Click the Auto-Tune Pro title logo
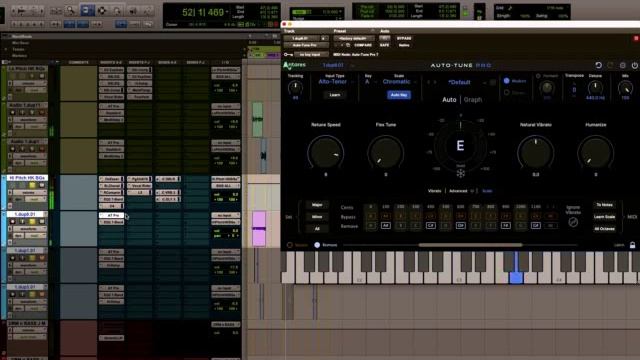 pyautogui.click(x=461, y=65)
